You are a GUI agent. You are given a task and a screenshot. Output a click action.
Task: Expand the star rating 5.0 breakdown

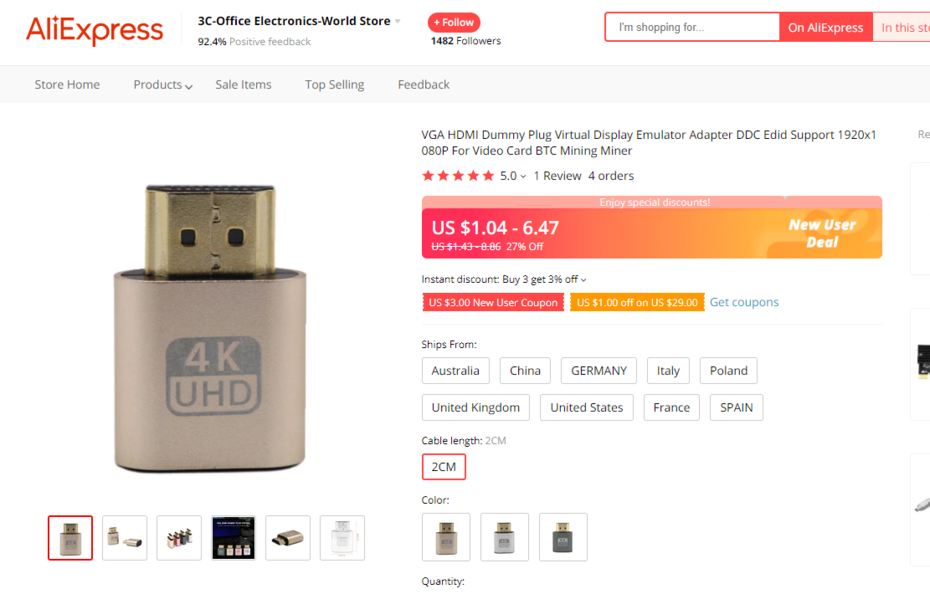(513, 176)
